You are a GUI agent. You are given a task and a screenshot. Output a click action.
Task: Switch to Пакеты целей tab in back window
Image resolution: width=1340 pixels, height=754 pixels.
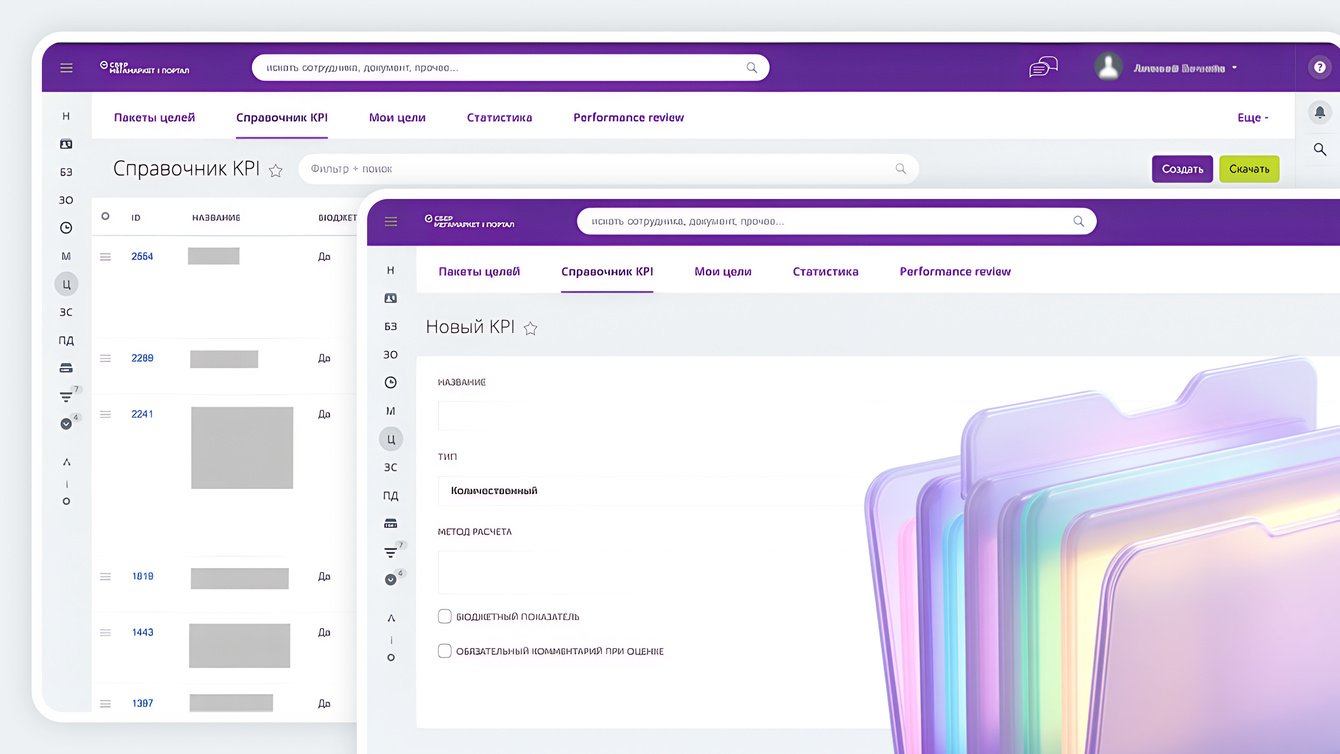pos(154,118)
